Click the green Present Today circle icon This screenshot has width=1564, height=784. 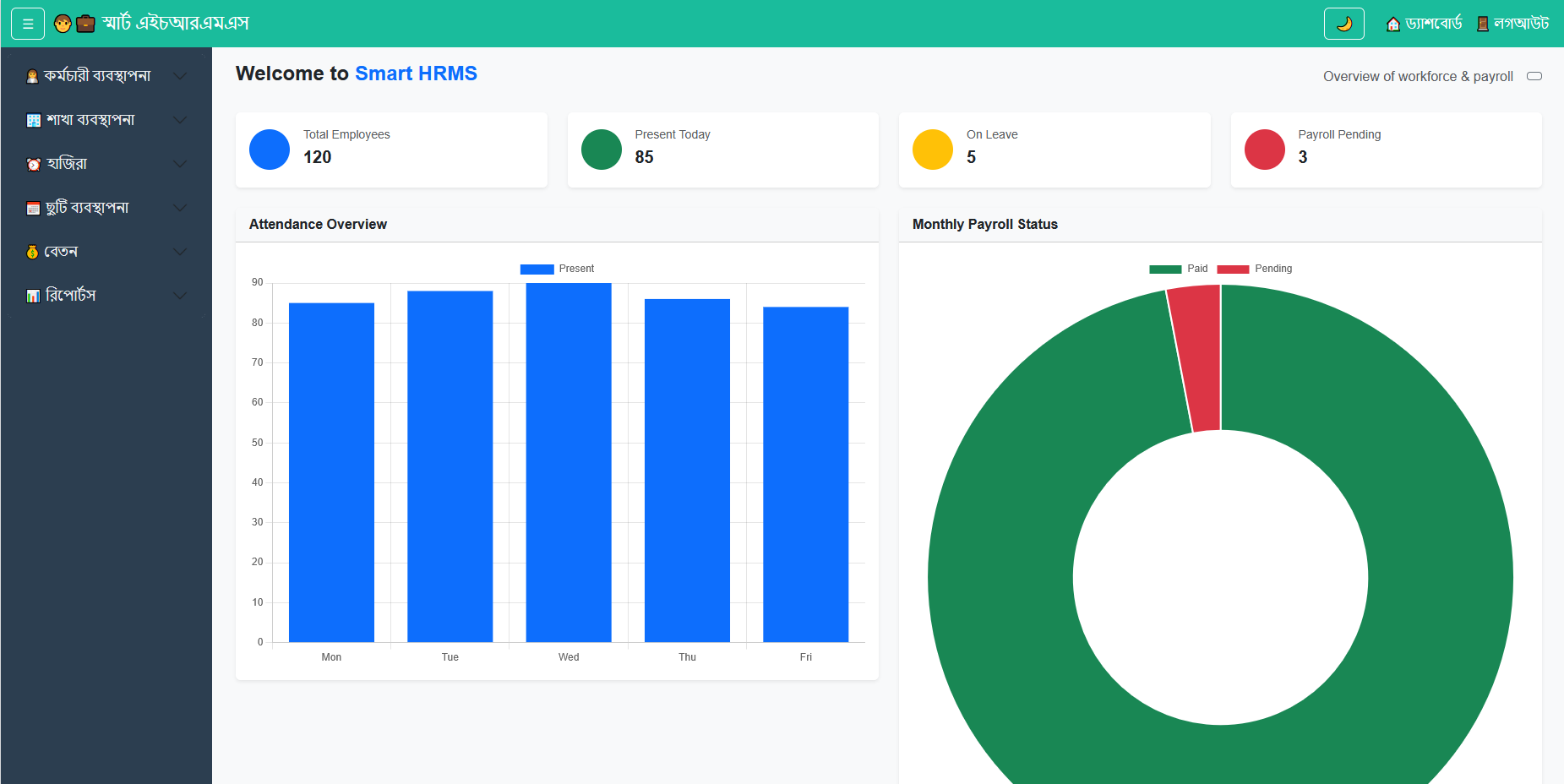click(601, 150)
